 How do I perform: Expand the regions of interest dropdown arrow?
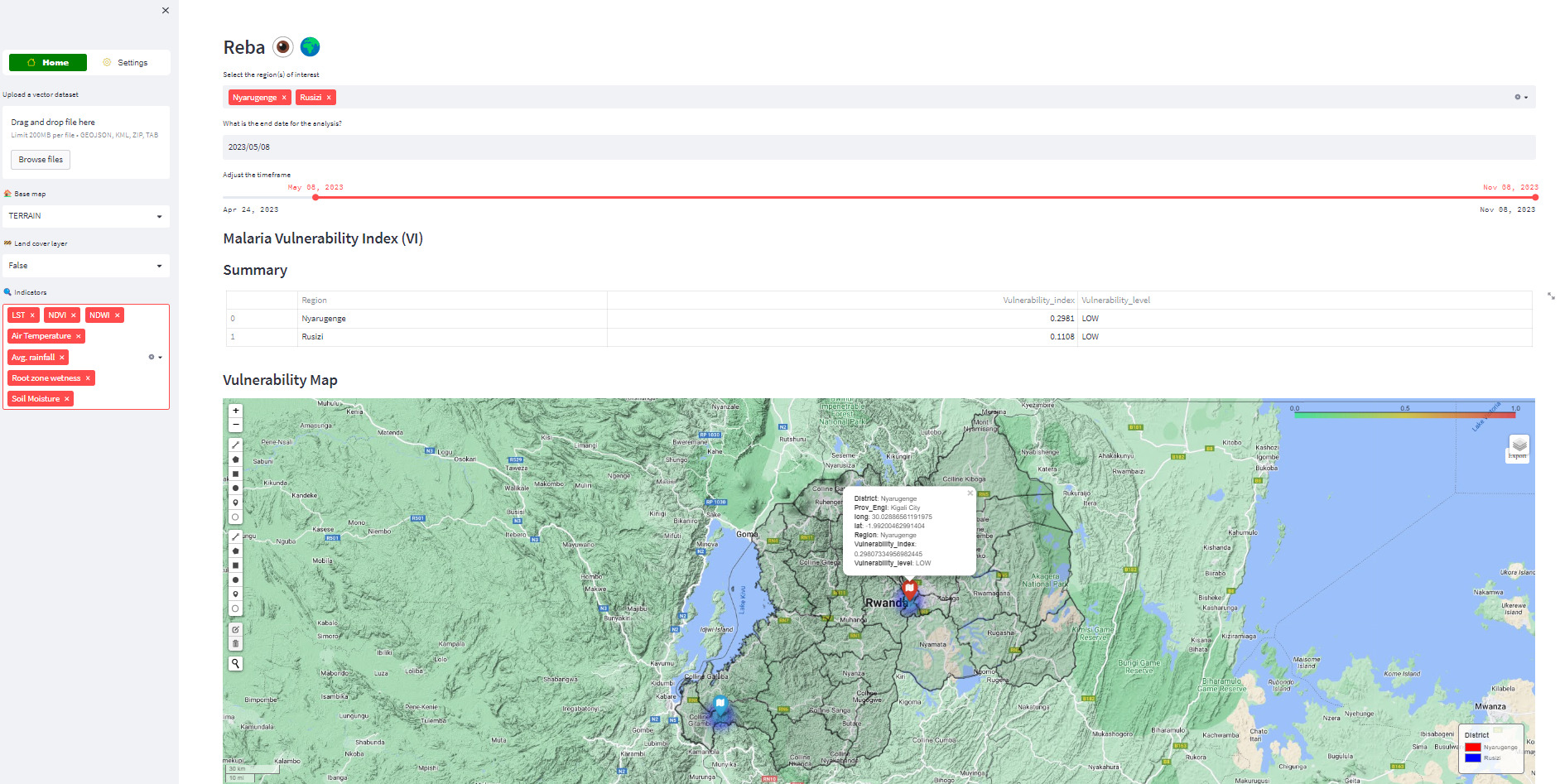click(1526, 98)
